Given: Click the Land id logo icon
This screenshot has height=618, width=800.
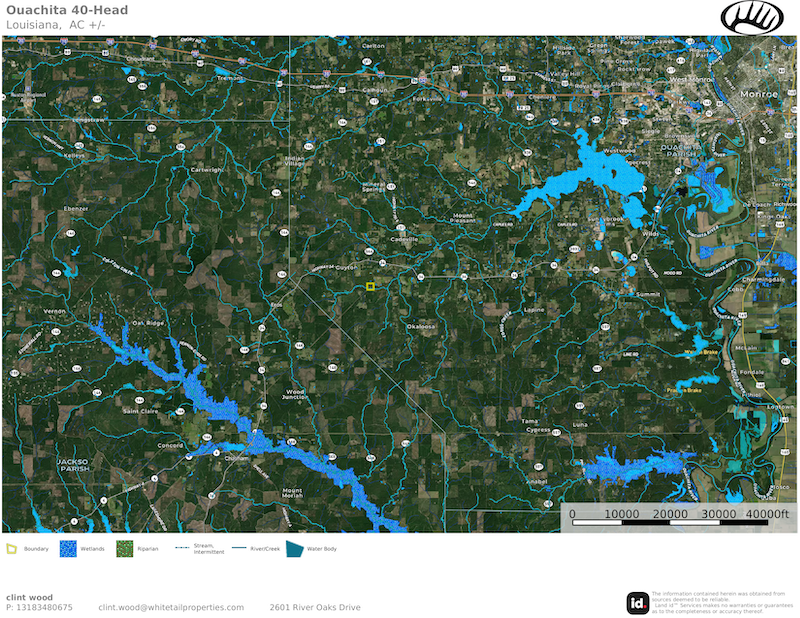Looking at the screenshot, I should pyautogui.click(x=637, y=603).
